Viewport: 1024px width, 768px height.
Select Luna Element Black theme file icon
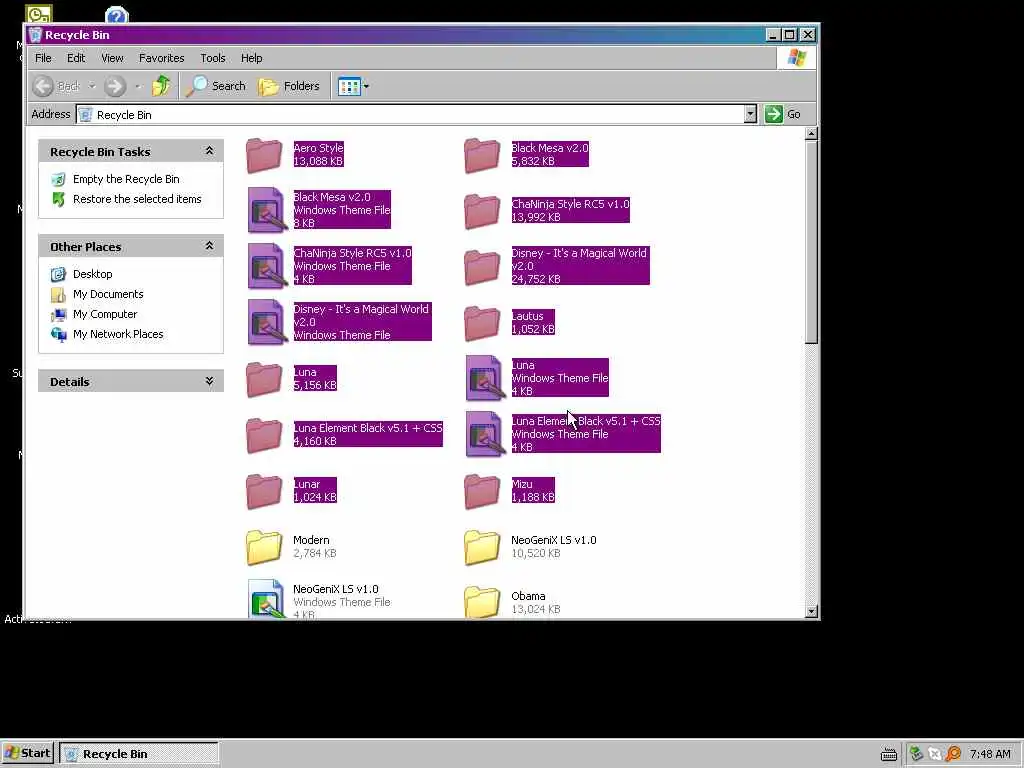click(485, 434)
